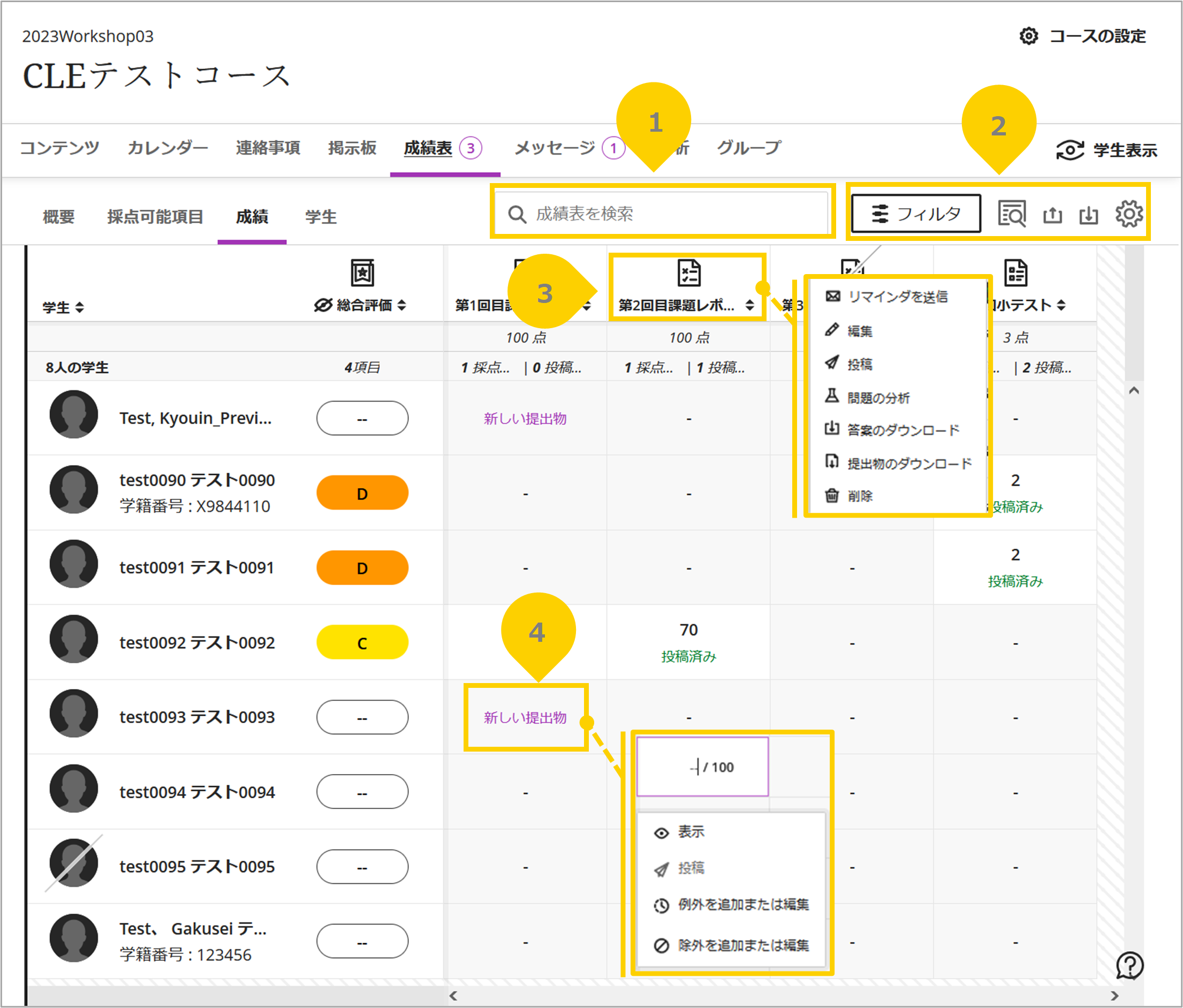This screenshot has height=1008, width=1183.
Task: Click yellow C grade pill for test0092
Action: click(x=362, y=643)
